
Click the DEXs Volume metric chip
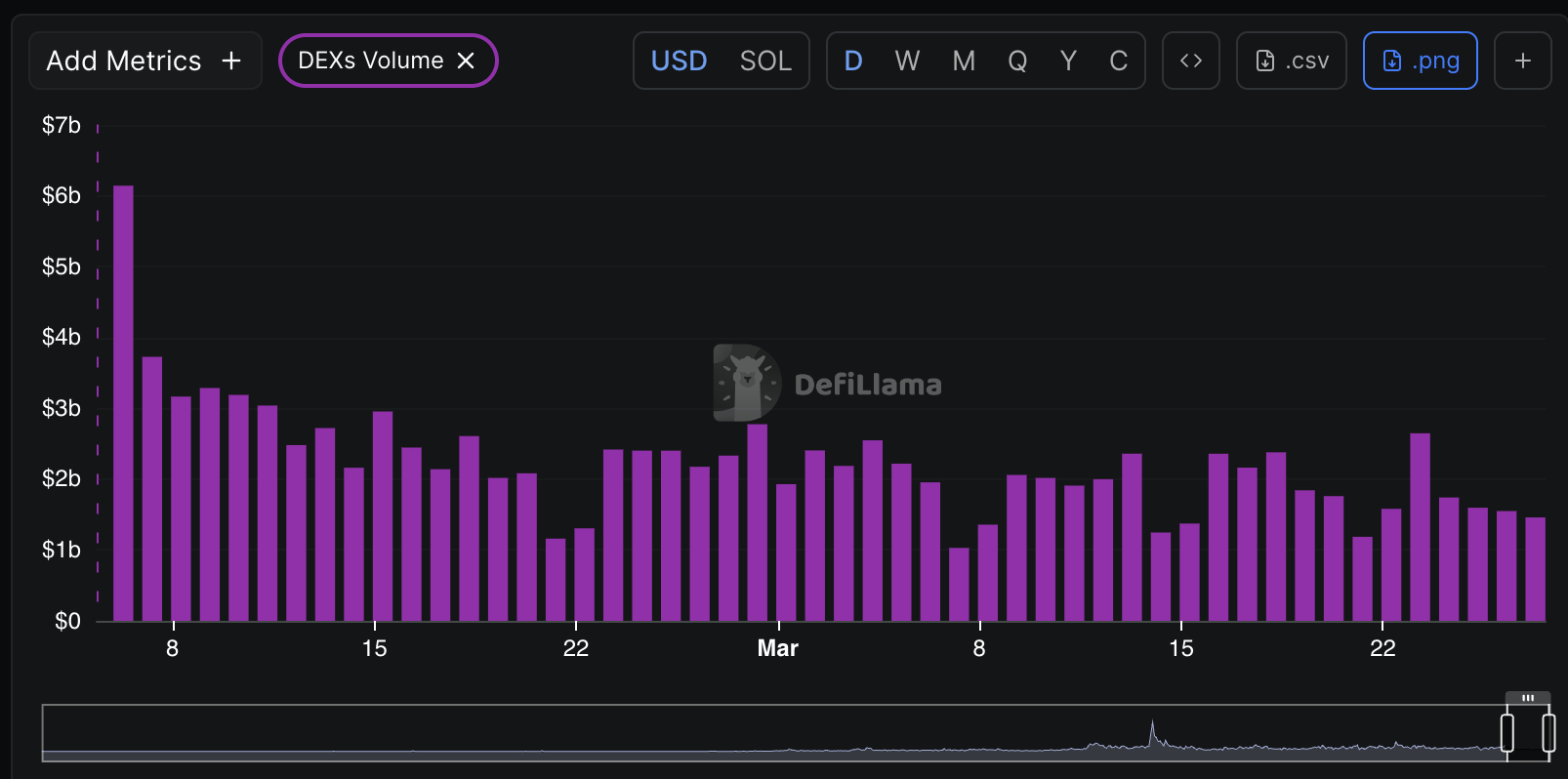tap(371, 61)
